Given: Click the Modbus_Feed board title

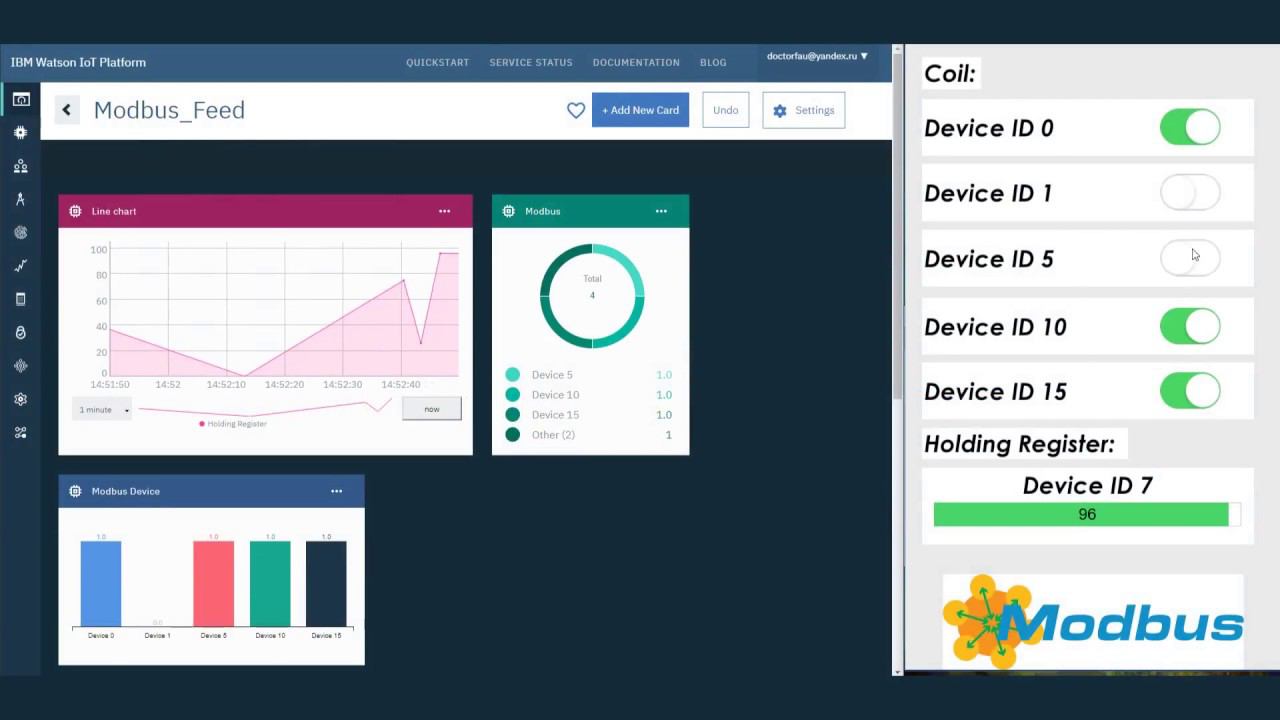Looking at the screenshot, I should pyautogui.click(x=169, y=110).
